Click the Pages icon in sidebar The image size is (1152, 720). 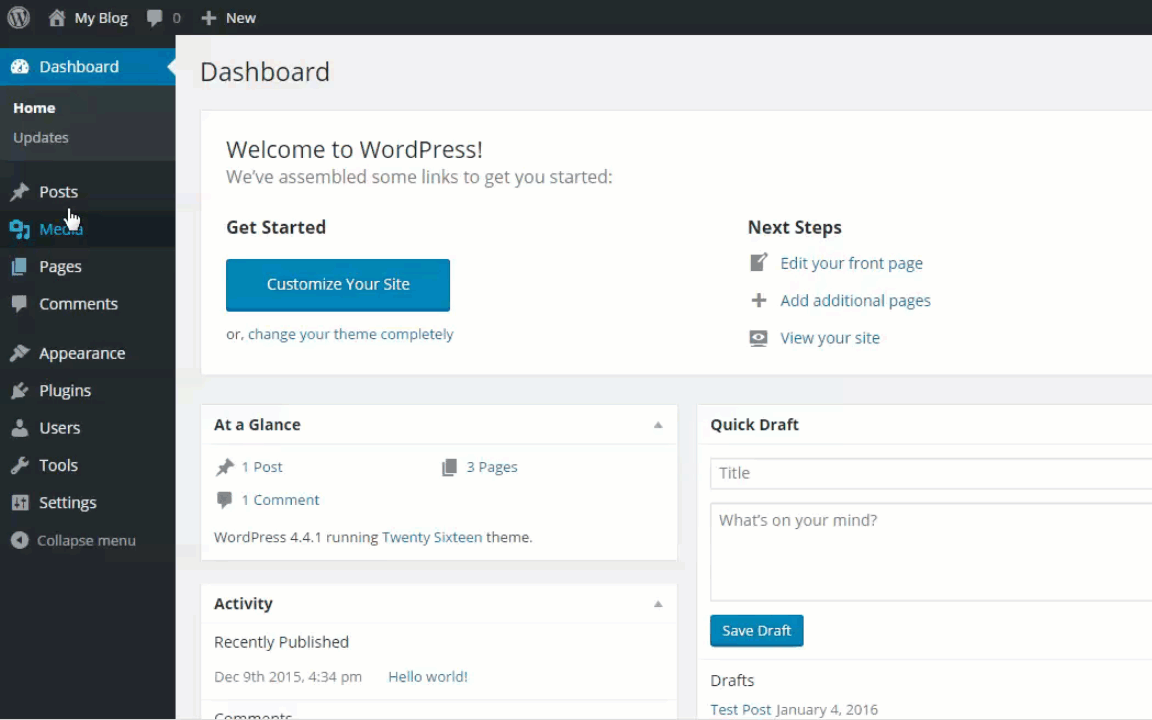[x=20, y=267]
